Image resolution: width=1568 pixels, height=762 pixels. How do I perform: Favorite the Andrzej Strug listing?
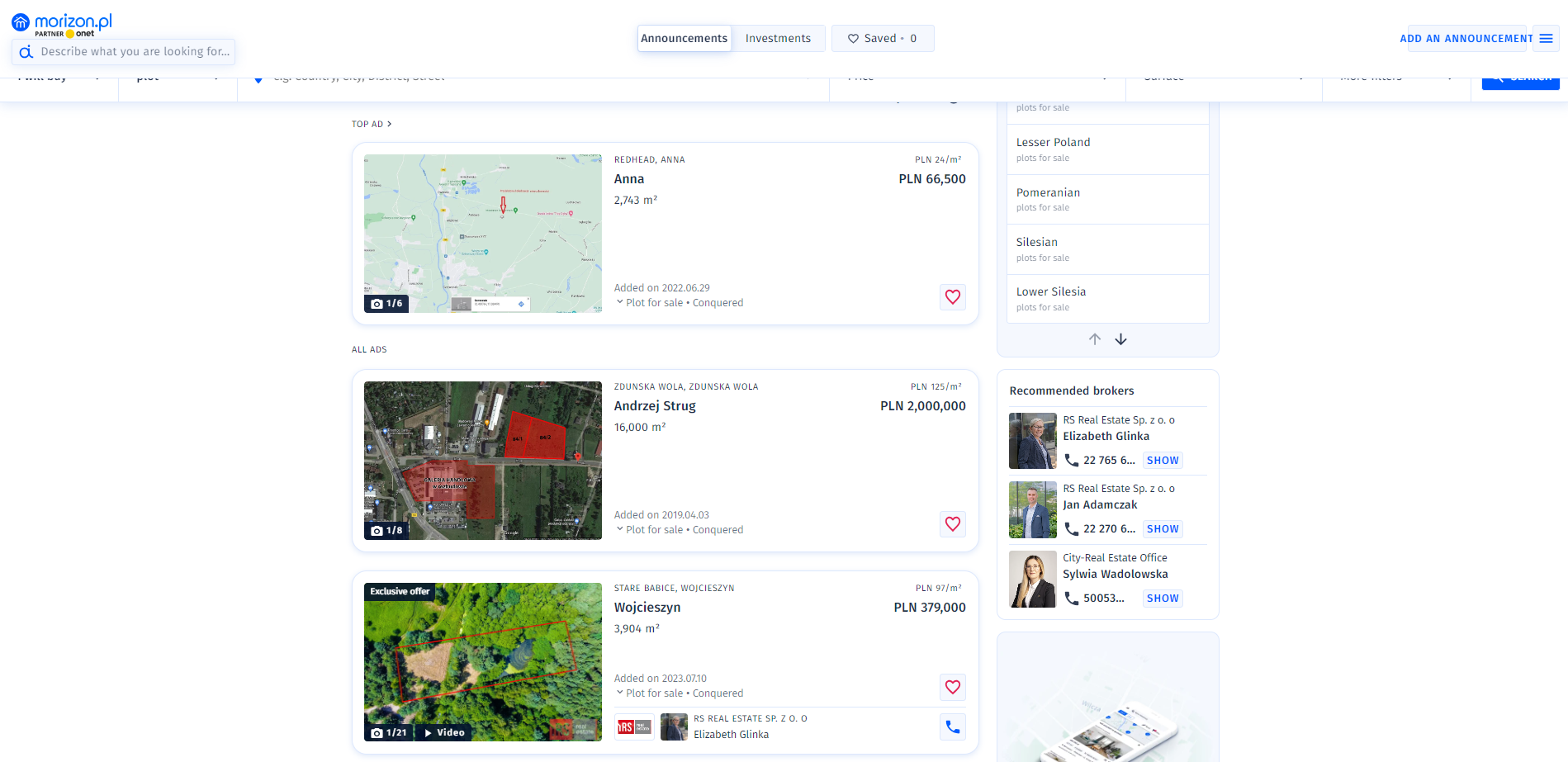952,524
